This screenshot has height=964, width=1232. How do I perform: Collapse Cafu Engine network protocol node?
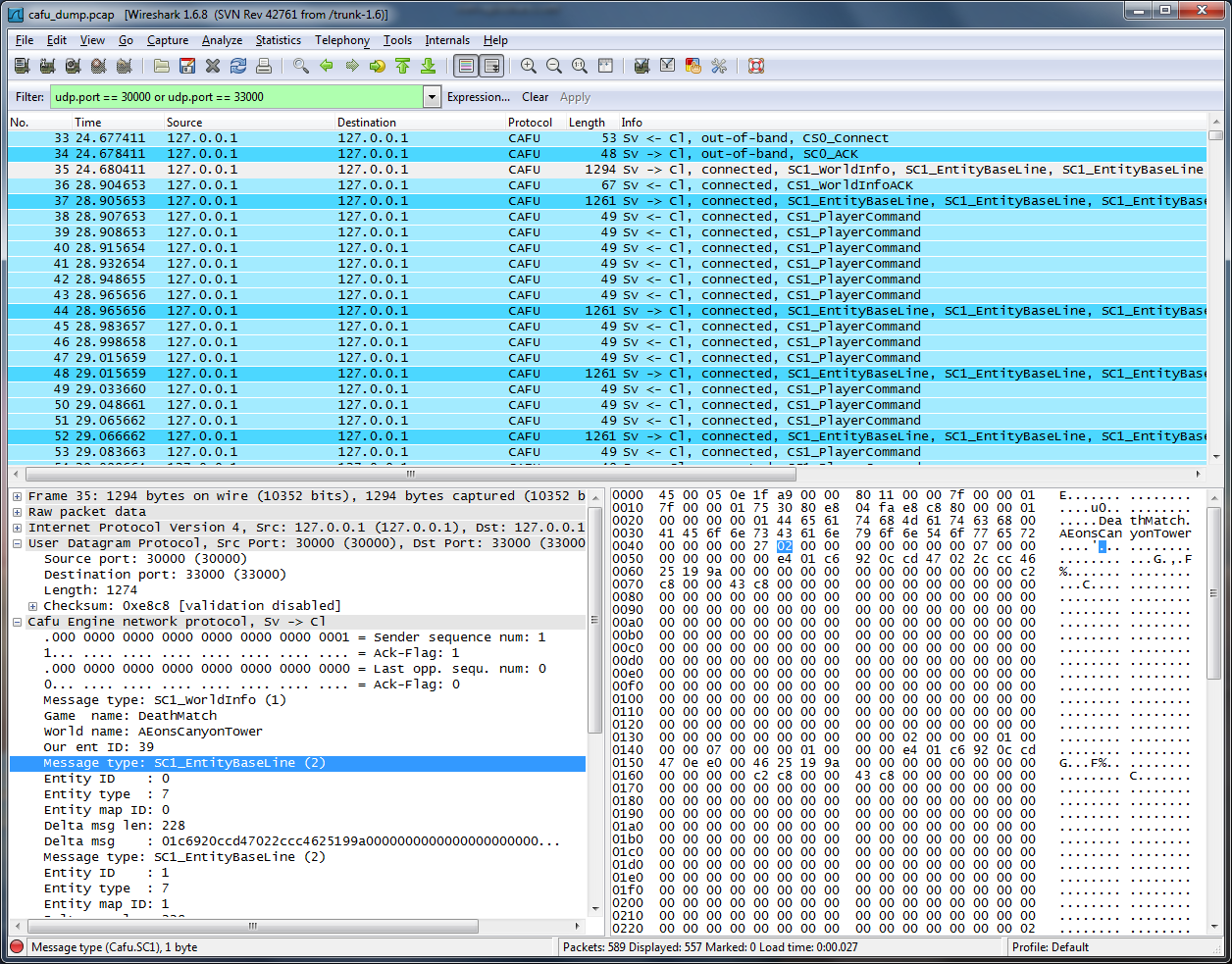(18, 622)
